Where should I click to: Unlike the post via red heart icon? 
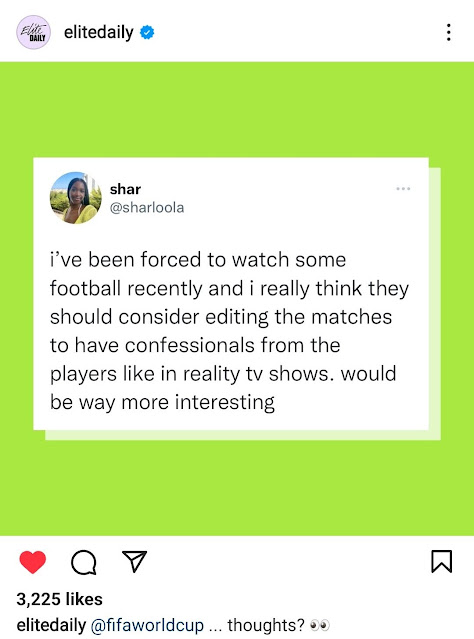33,562
